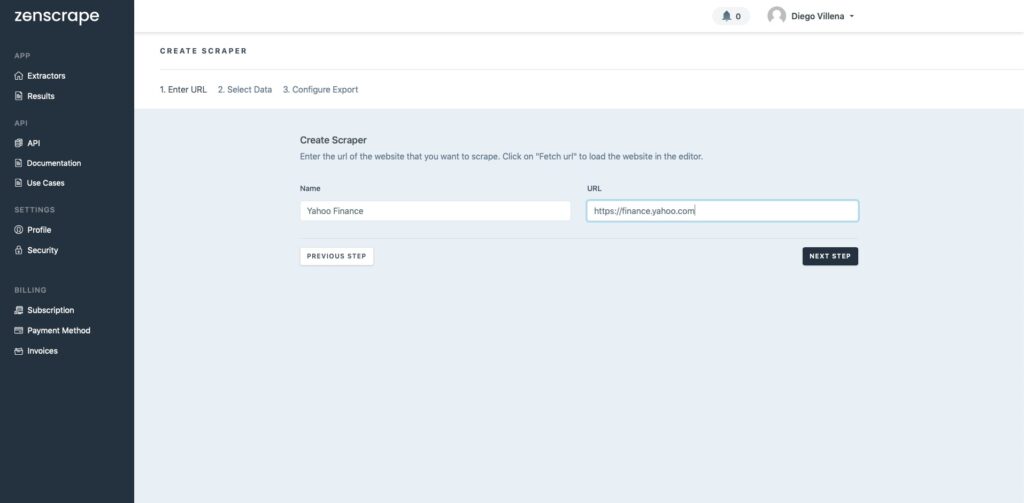Click the SETTINGS sidebar section header
This screenshot has height=503, width=1024.
click(35, 210)
